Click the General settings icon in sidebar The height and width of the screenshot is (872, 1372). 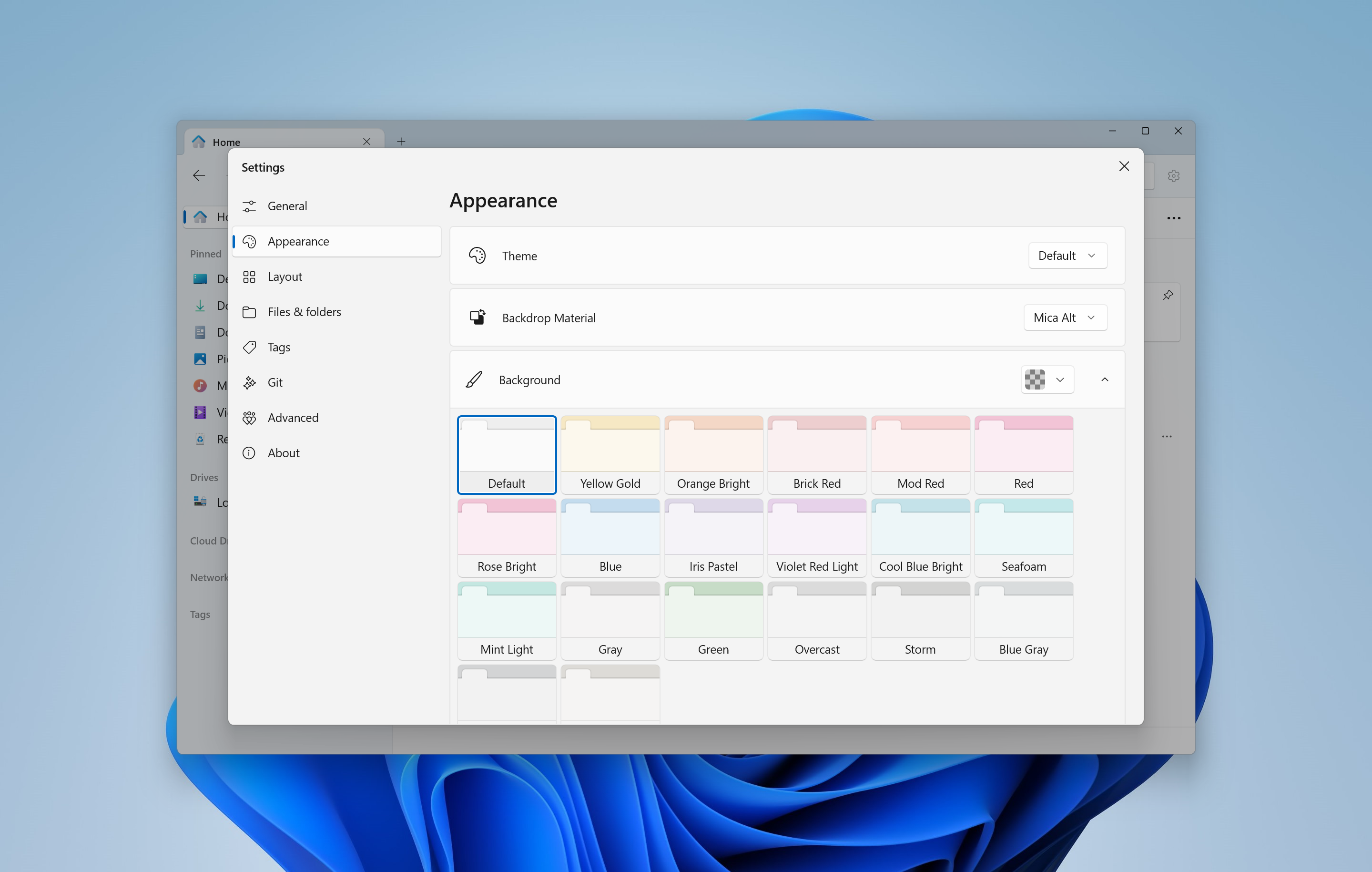250,206
